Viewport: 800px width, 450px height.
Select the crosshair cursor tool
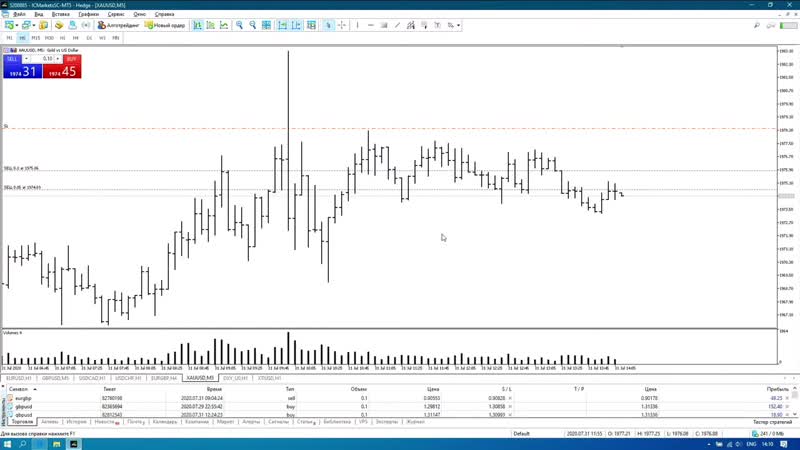(344, 25)
